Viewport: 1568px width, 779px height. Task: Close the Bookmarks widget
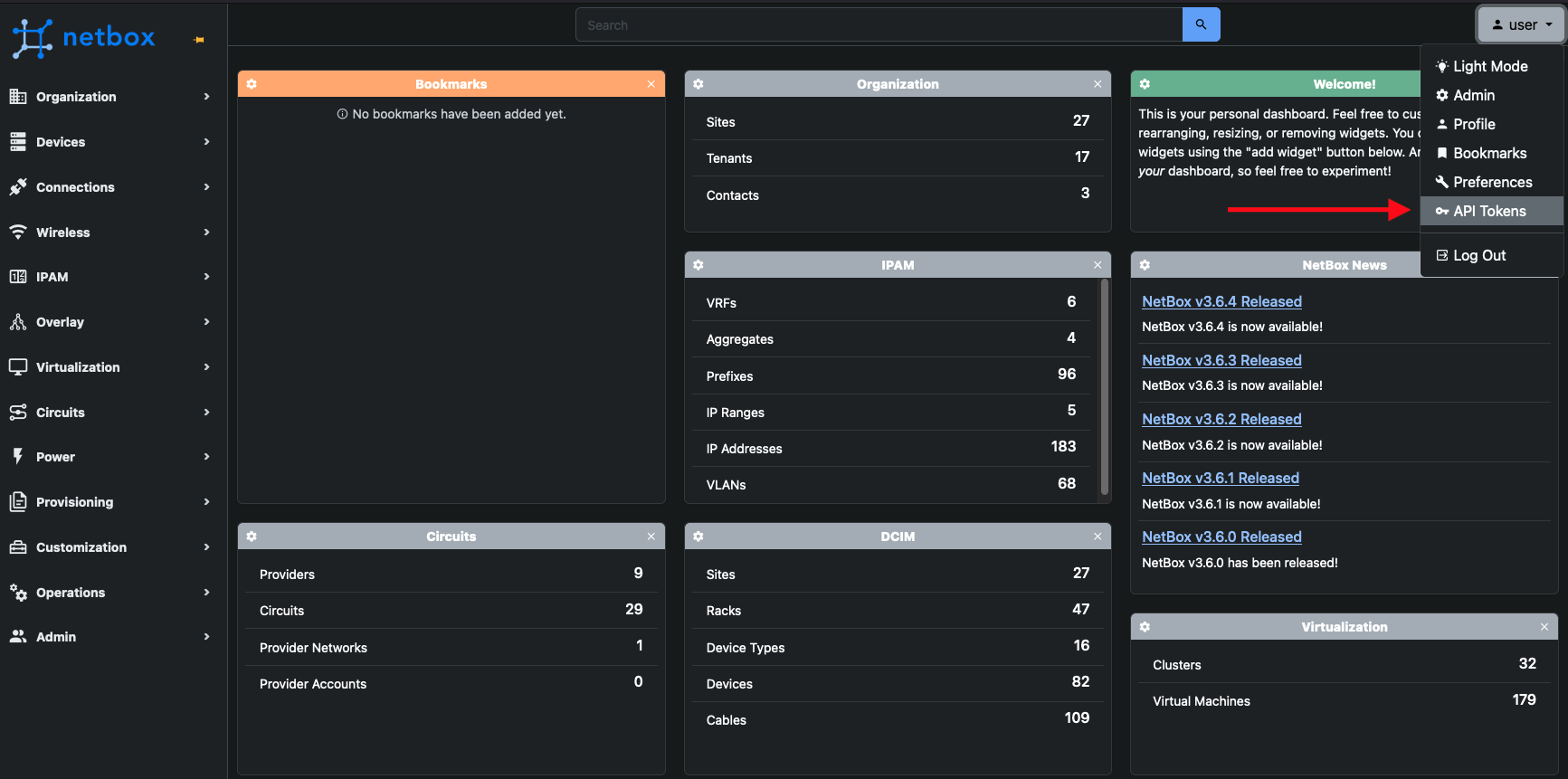651,84
